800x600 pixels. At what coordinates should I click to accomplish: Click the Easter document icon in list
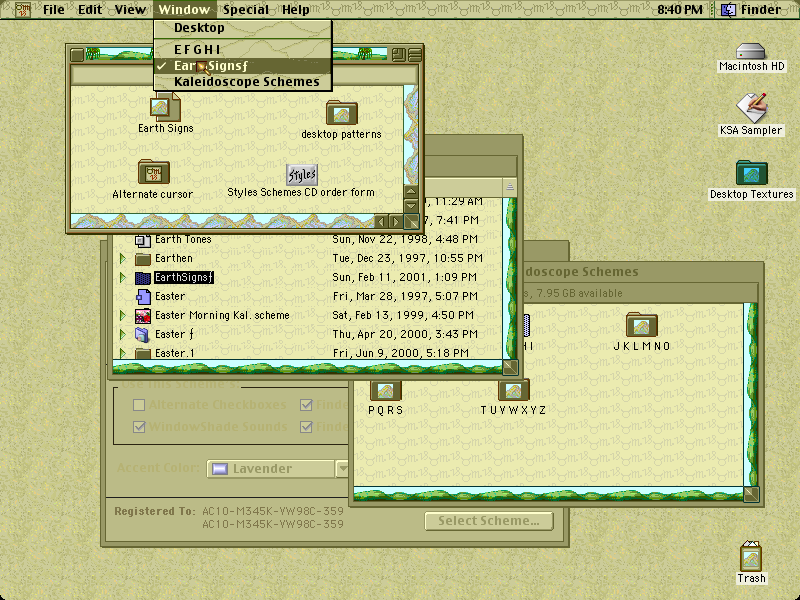(142, 296)
